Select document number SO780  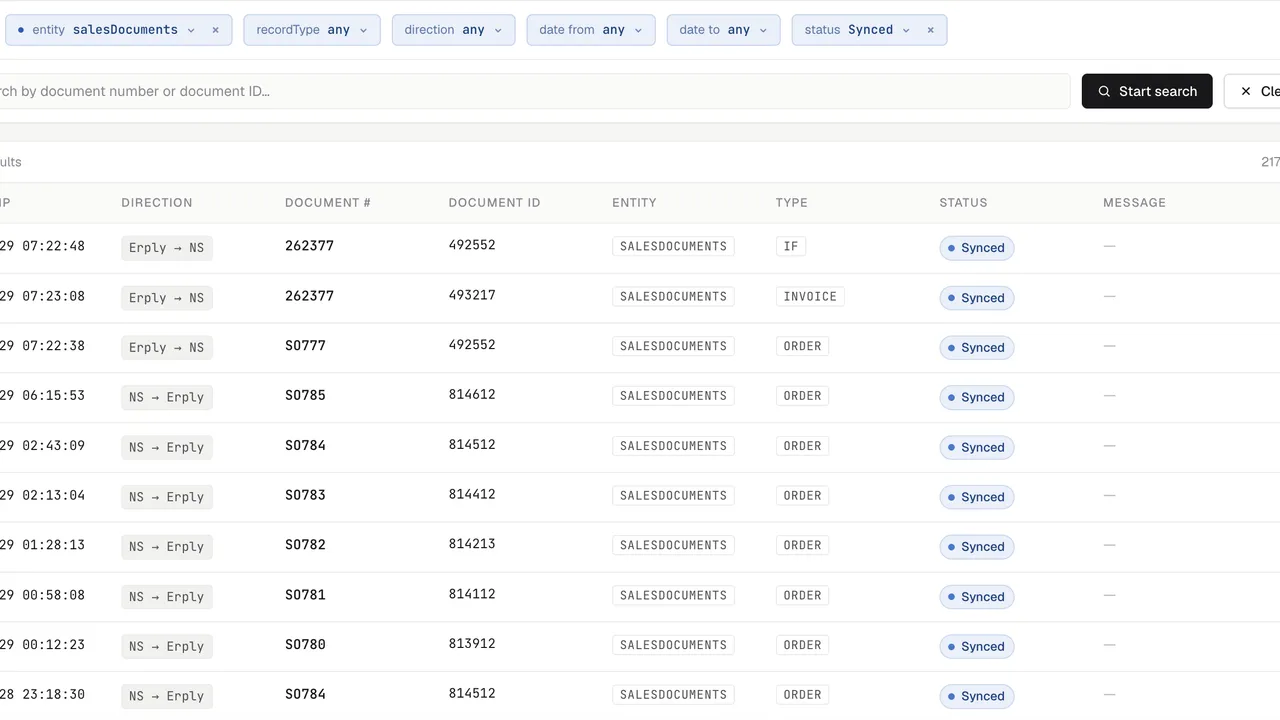(x=305, y=646)
